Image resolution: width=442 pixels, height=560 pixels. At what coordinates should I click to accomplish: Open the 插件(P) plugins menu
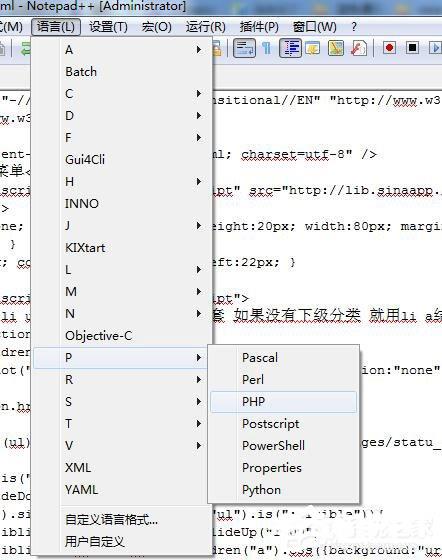click(259, 27)
